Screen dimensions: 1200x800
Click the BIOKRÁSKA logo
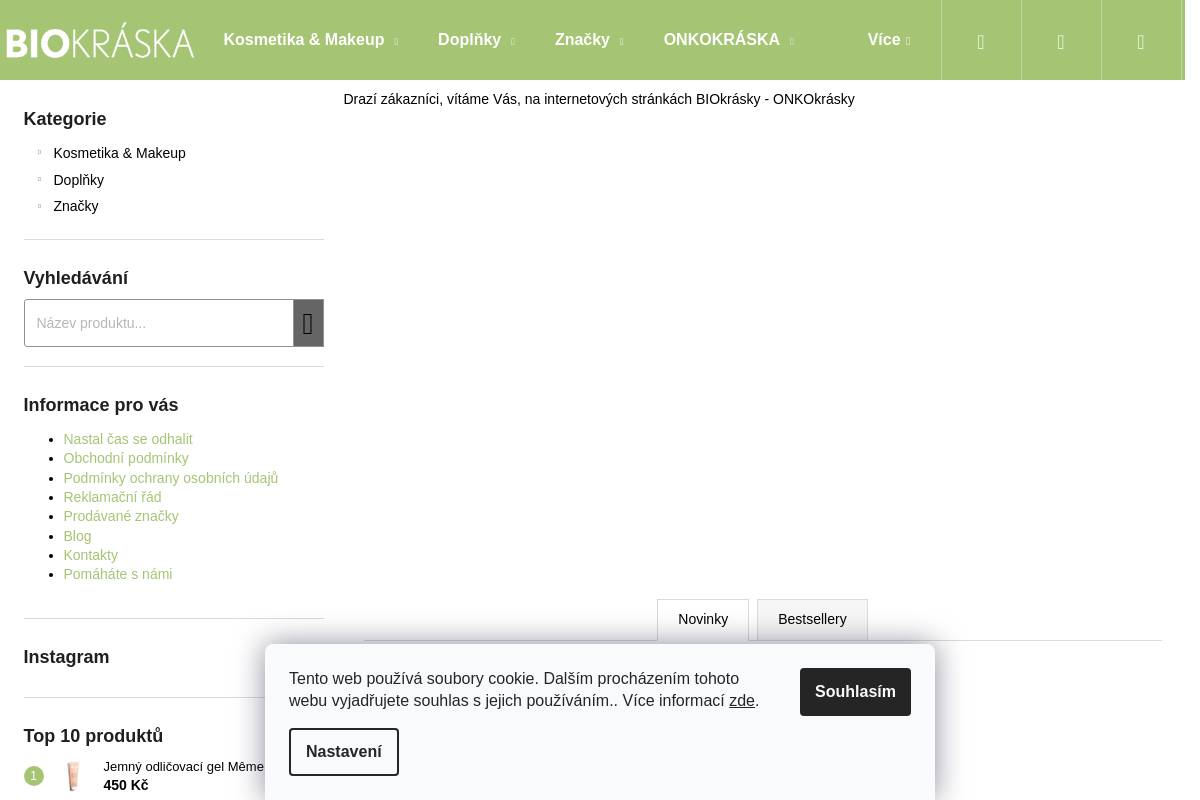[100, 41]
